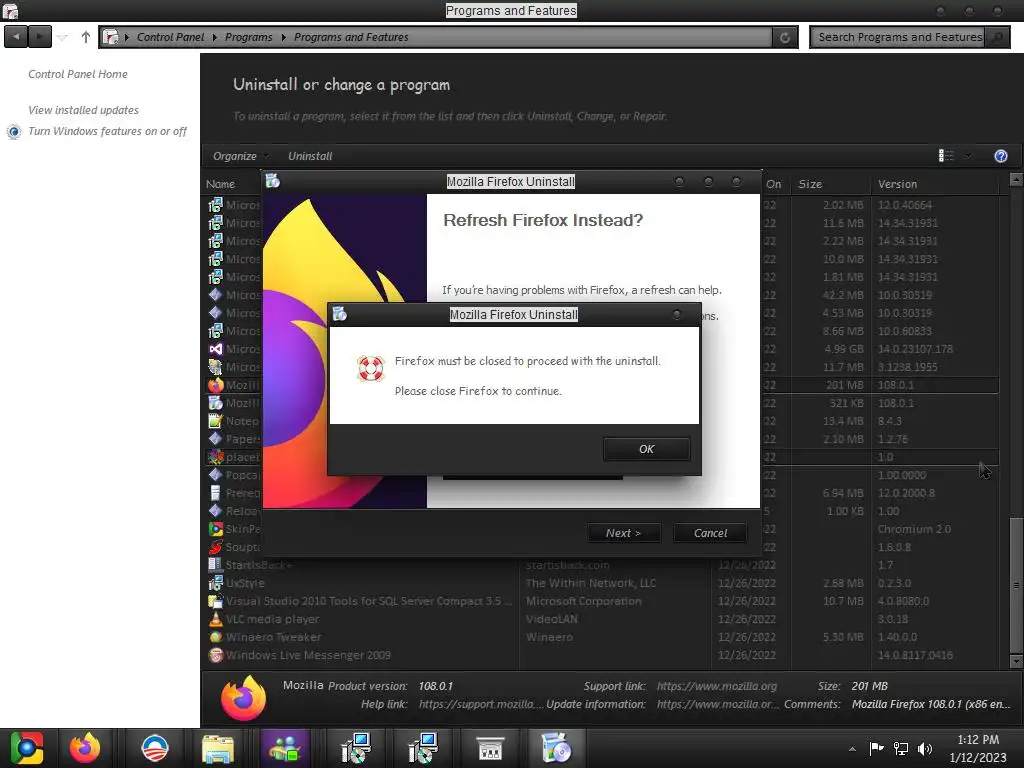1024x768 pixels.
Task: Click the Firefox uninstaller box-and-disc taskbar icon
Action: click(556, 748)
